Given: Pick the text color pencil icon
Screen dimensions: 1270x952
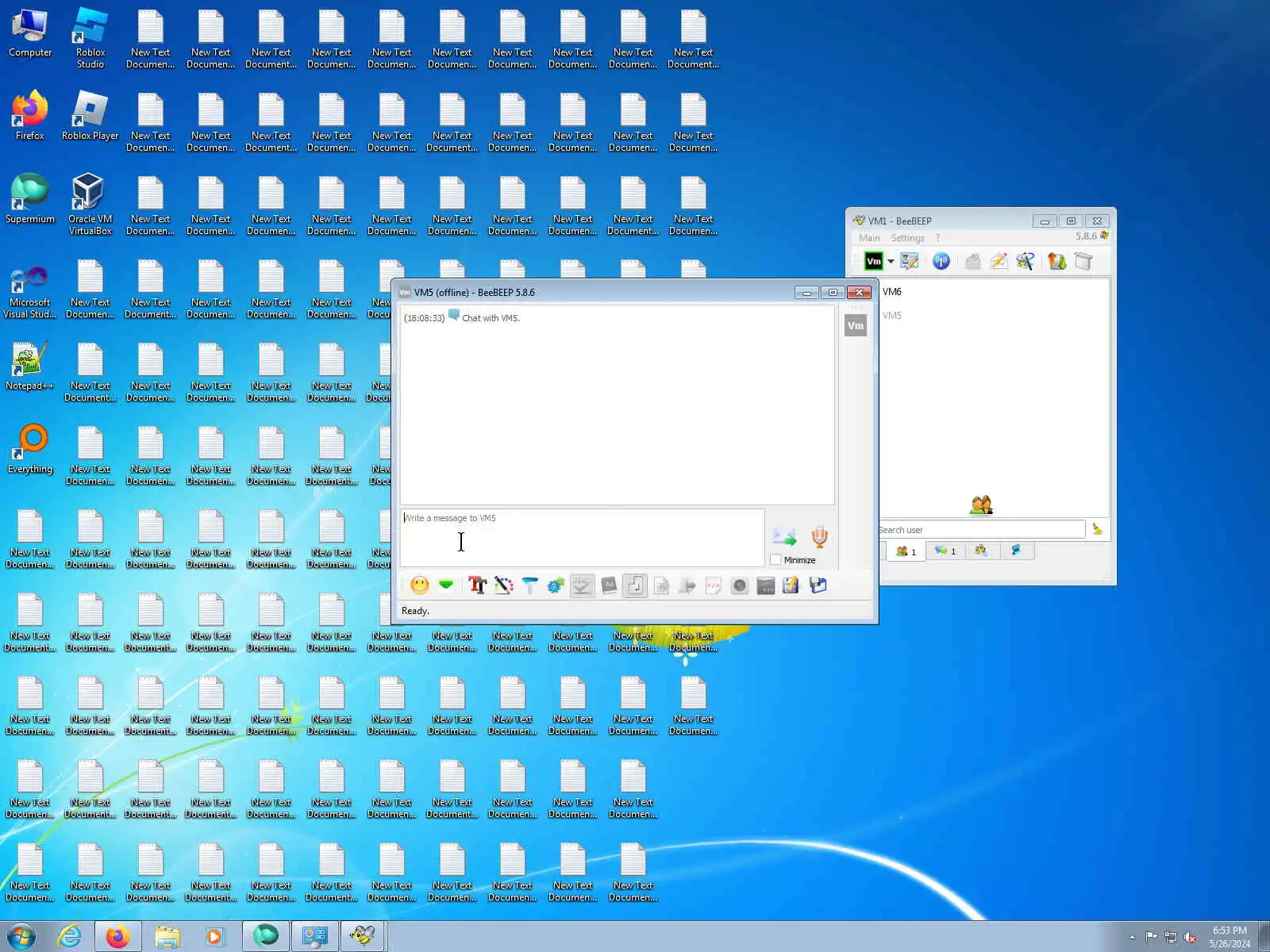Looking at the screenshot, I should (x=503, y=585).
